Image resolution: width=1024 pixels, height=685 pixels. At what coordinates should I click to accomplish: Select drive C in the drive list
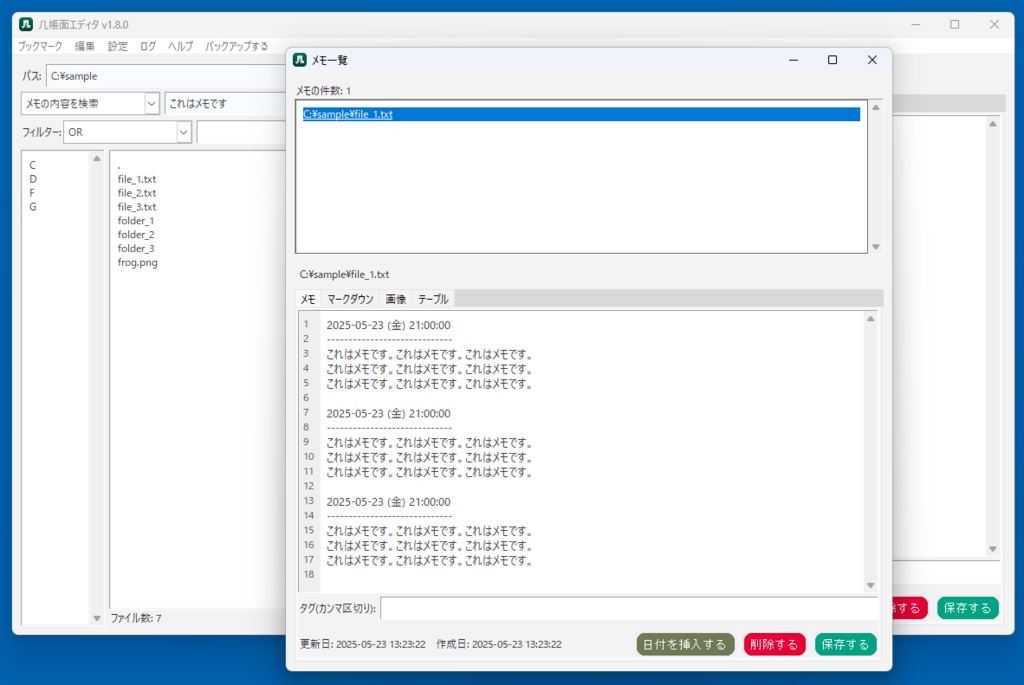(33, 165)
